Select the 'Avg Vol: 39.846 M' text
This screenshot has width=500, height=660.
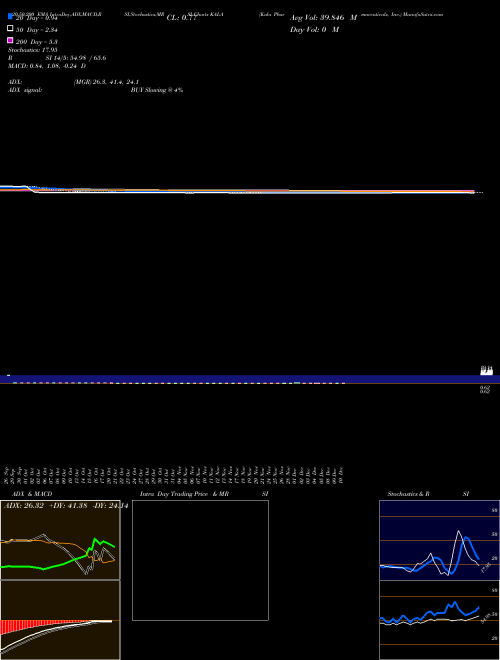point(323,18)
